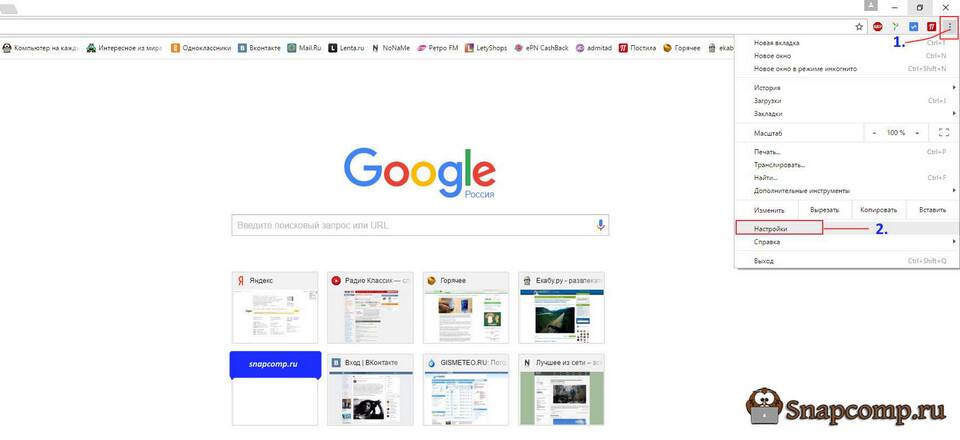
Task: Open Настройки menu item
Action: point(847,228)
